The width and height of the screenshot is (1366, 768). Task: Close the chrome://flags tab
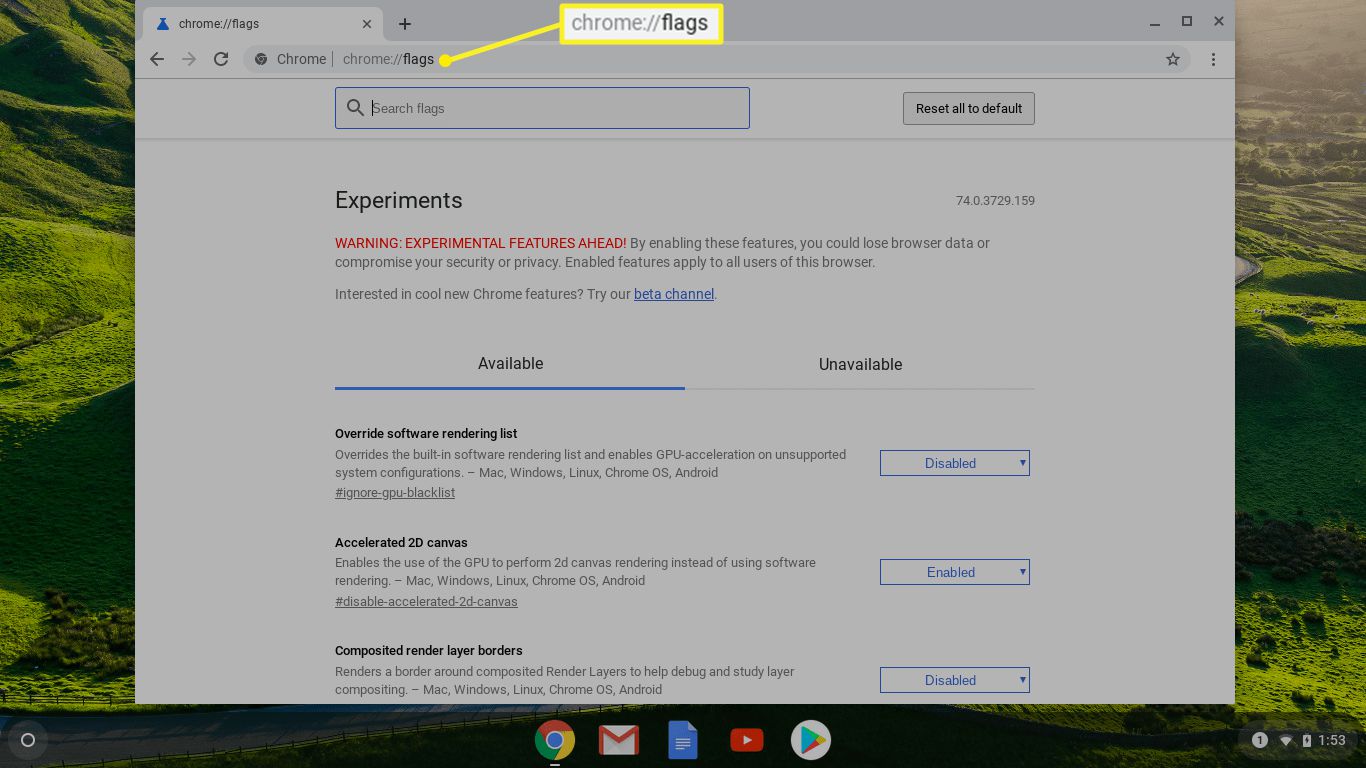pyautogui.click(x=367, y=24)
